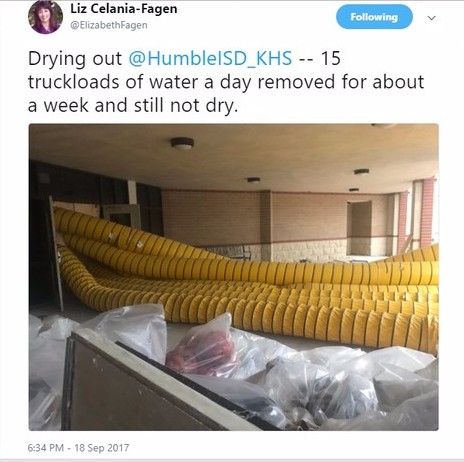Click the word "Drying" in the tweet
Viewport: 464px width, 462px height.
[57, 59]
